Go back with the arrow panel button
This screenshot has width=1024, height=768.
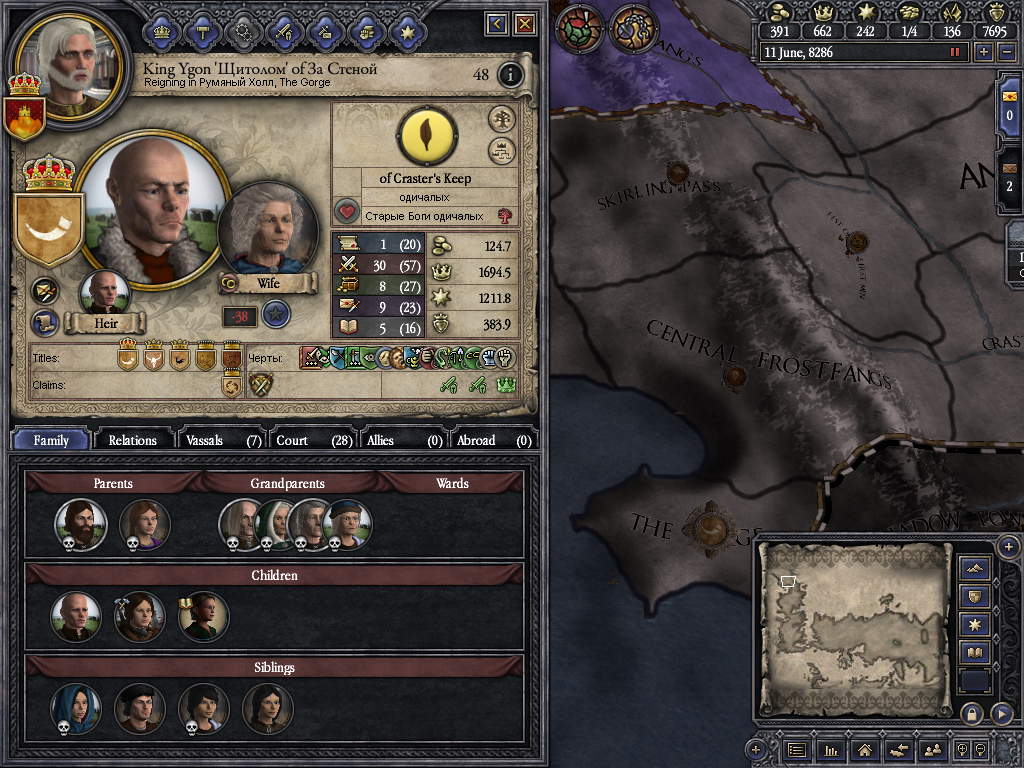497,24
